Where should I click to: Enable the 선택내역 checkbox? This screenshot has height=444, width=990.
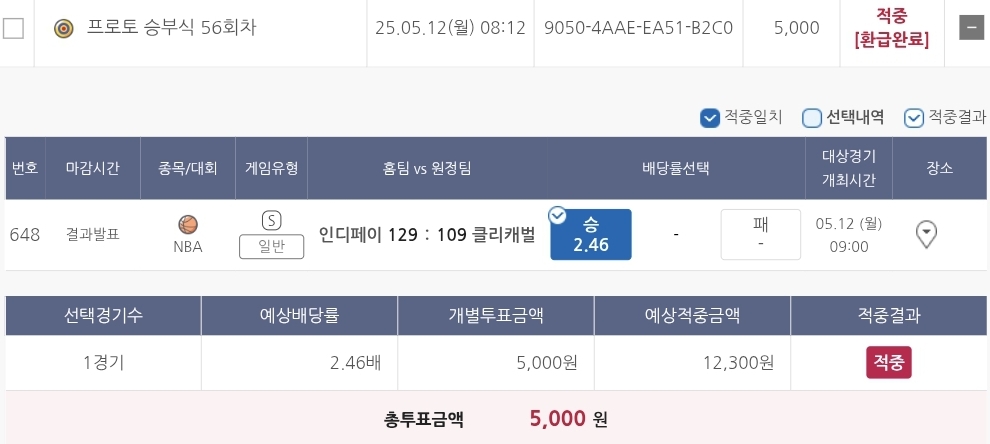tap(812, 118)
